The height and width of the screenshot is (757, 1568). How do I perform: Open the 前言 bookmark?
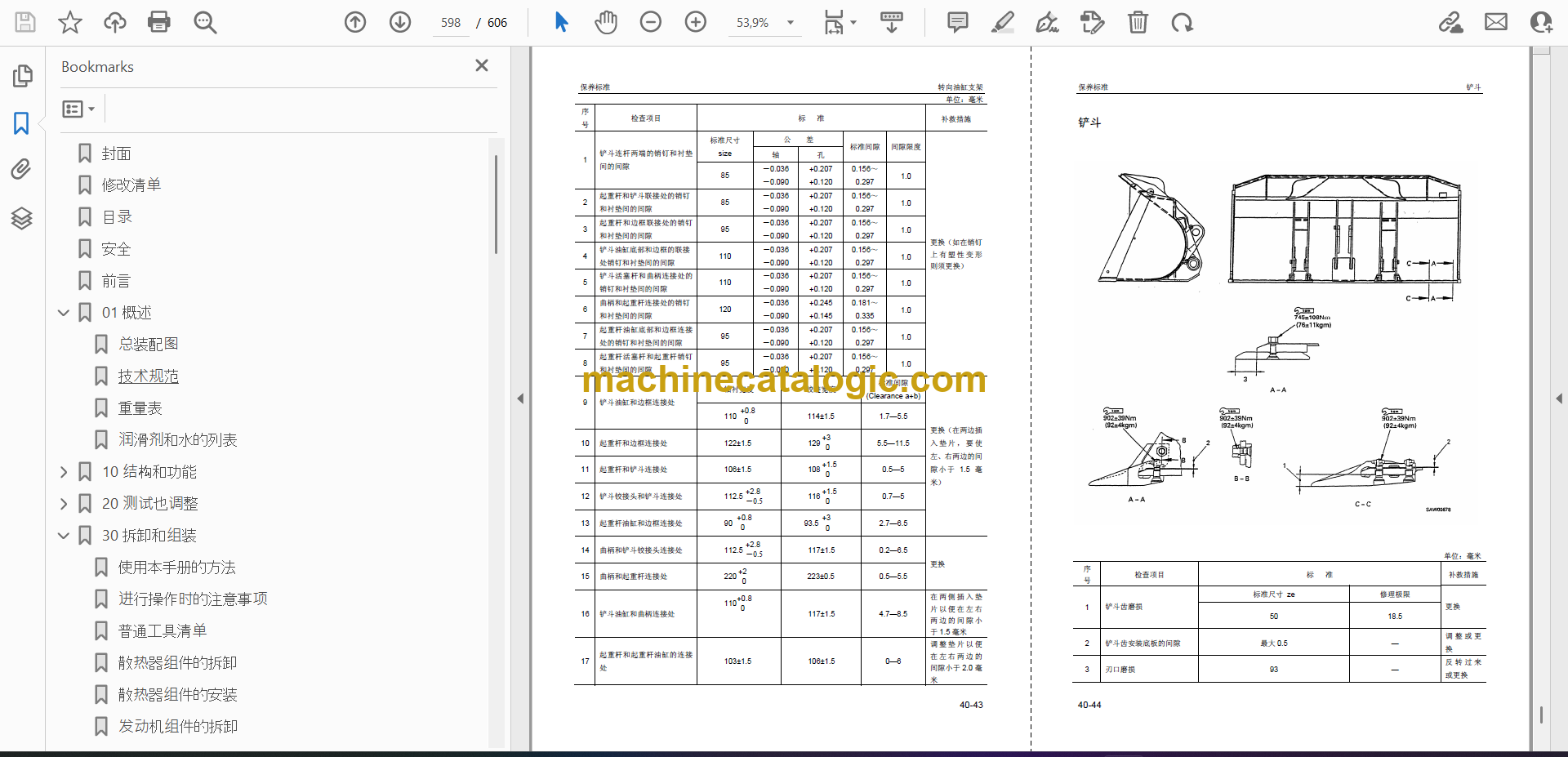click(x=116, y=281)
